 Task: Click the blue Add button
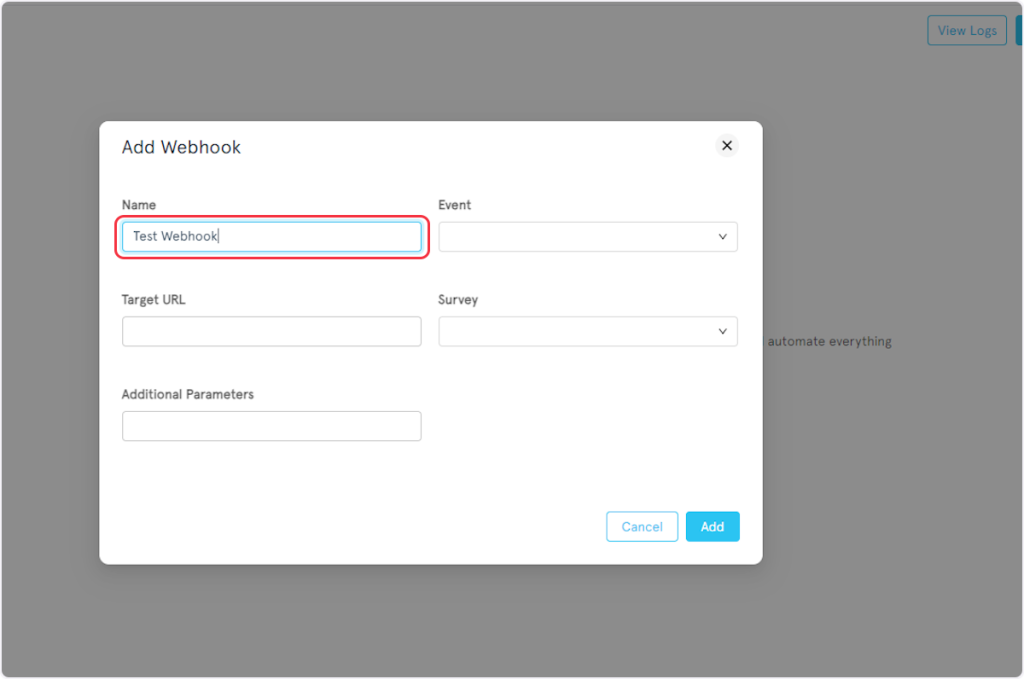712,527
